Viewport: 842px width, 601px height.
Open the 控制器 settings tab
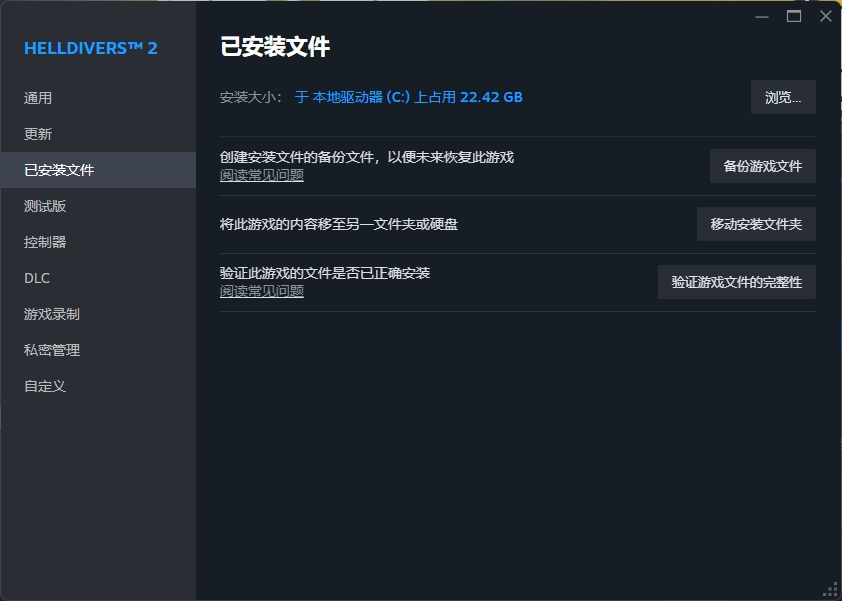(x=45, y=242)
